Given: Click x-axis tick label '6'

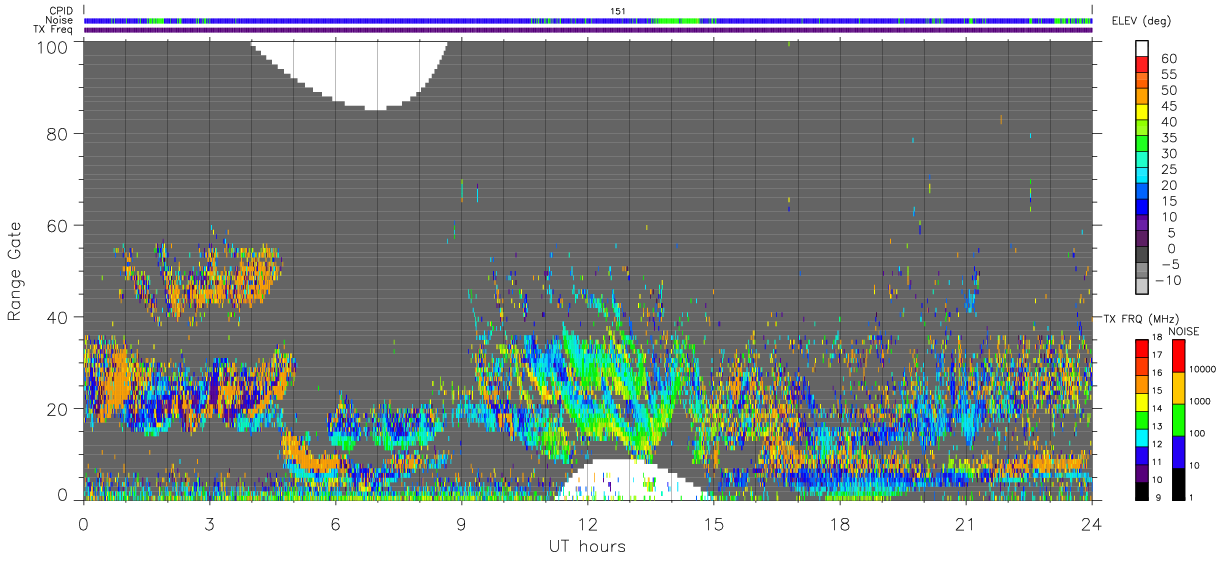Looking at the screenshot, I should click(x=335, y=524).
